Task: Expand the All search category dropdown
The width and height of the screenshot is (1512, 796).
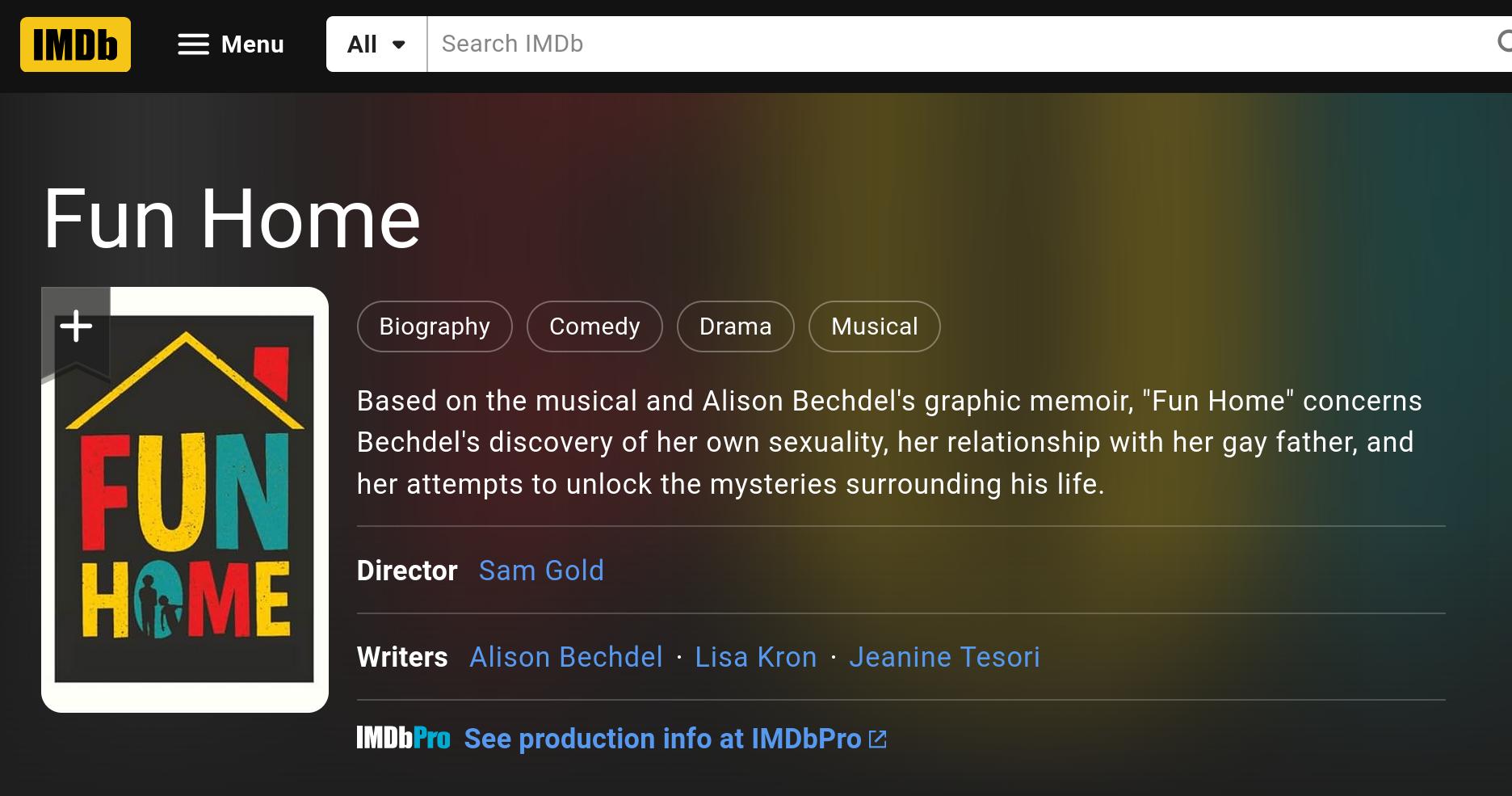Action: pyautogui.click(x=376, y=44)
